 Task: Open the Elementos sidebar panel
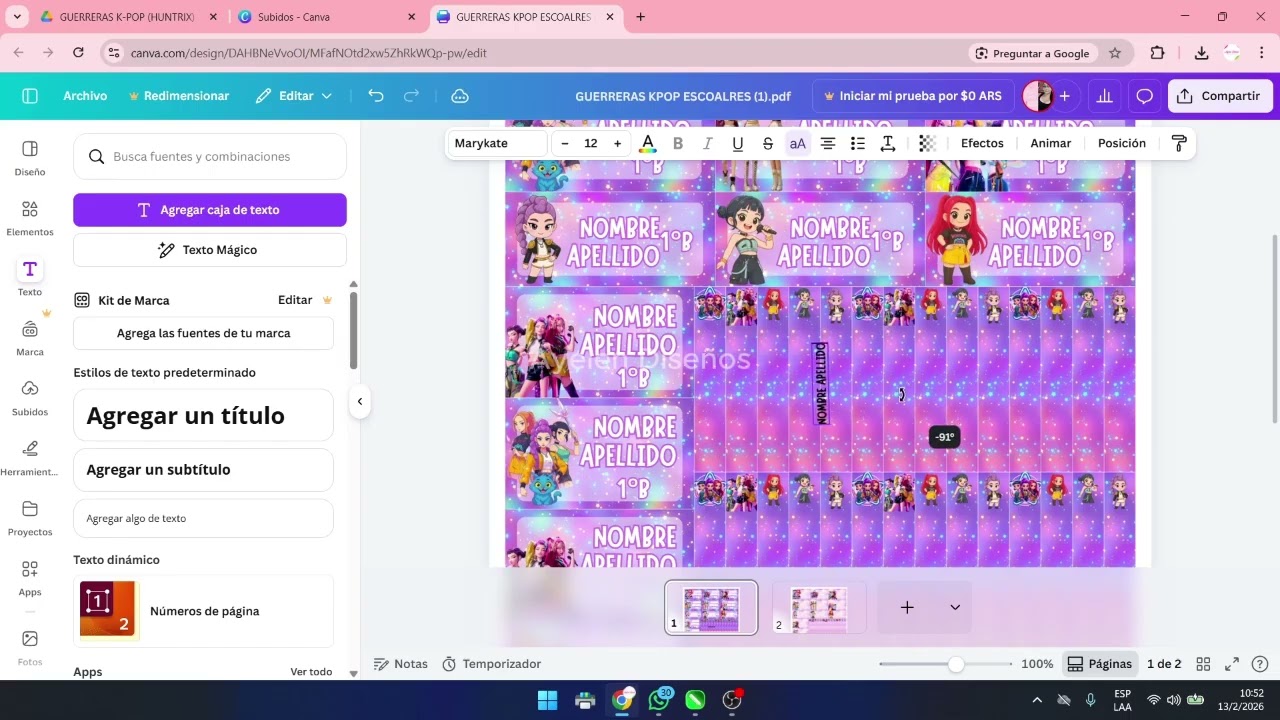point(30,218)
